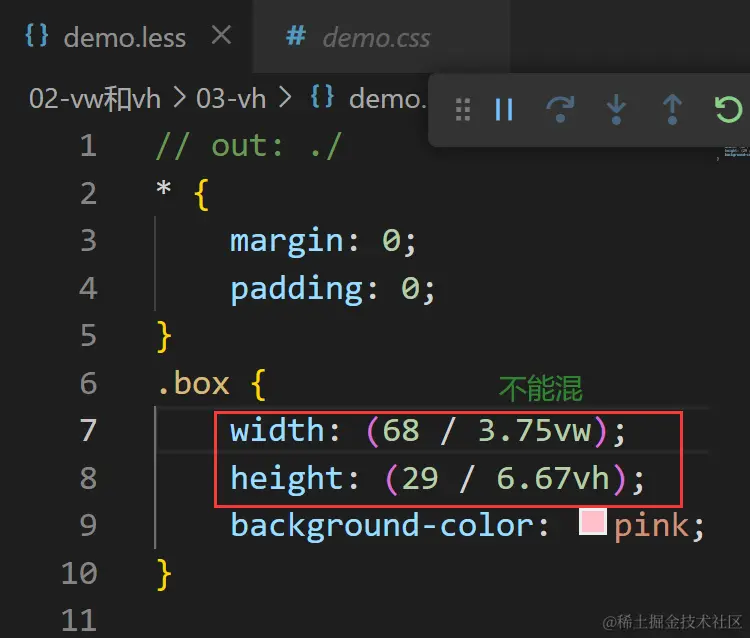Close the demo.less tab
Screen dimensions: 750x638
point(221,35)
